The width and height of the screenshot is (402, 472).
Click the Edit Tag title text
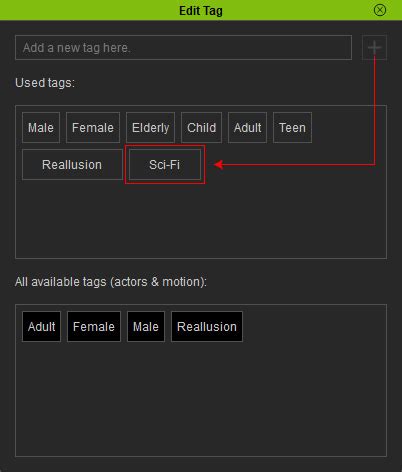201,11
